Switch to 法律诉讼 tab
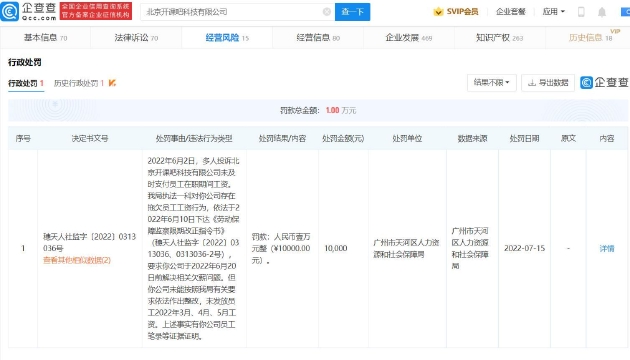630x360 pixels. pos(136,38)
